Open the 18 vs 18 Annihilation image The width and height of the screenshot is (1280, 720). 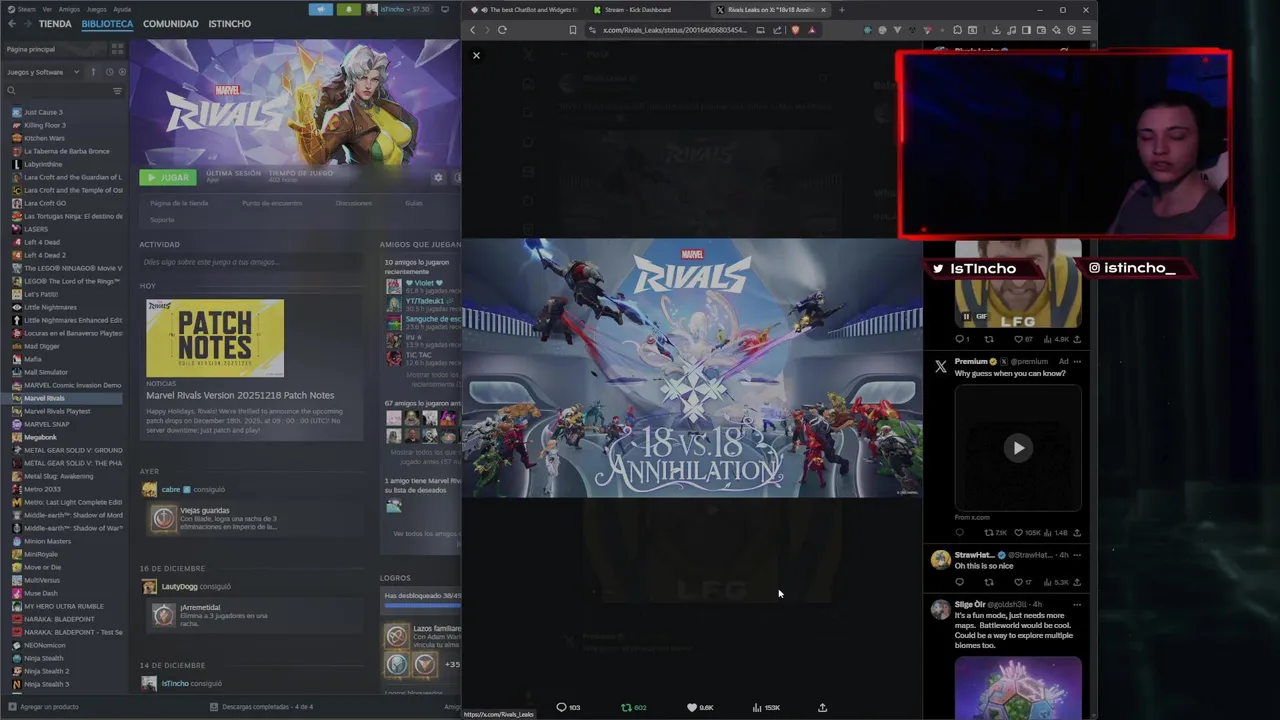(691, 367)
